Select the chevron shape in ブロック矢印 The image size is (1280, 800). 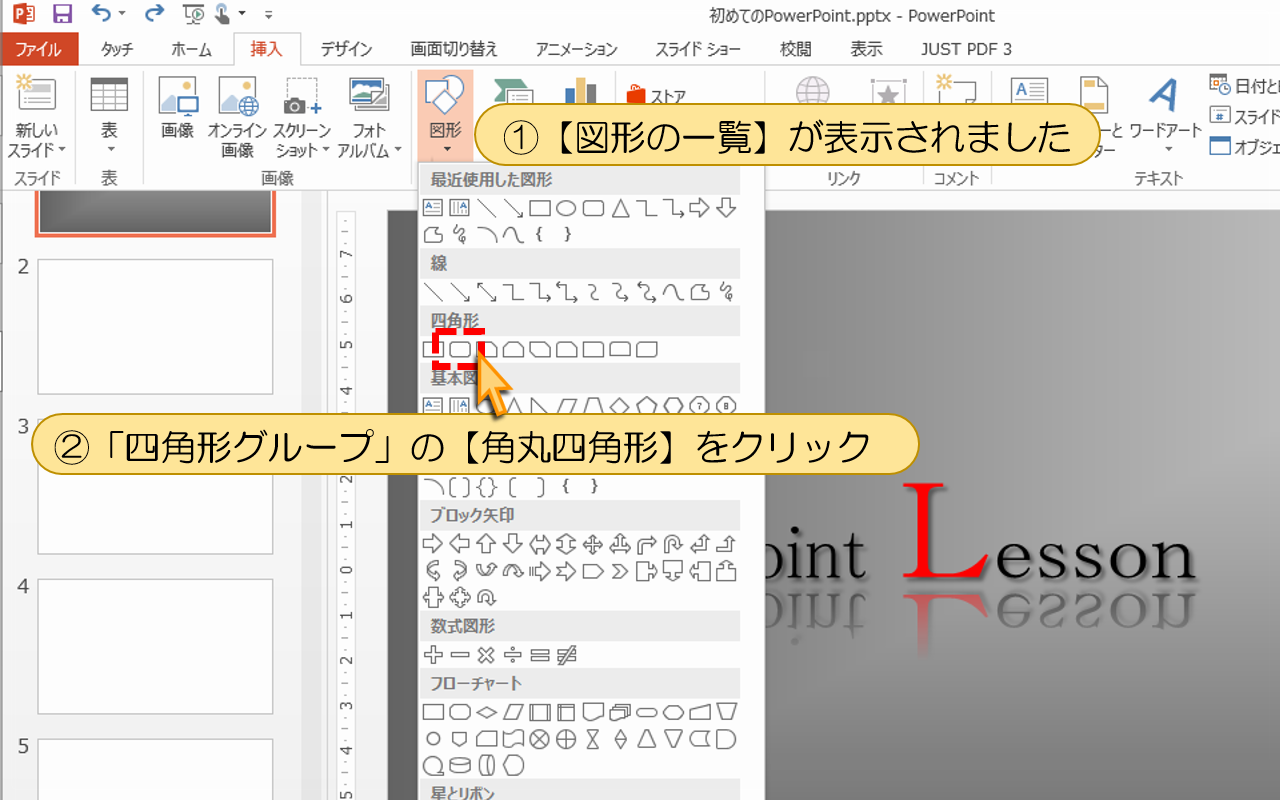[x=620, y=571]
